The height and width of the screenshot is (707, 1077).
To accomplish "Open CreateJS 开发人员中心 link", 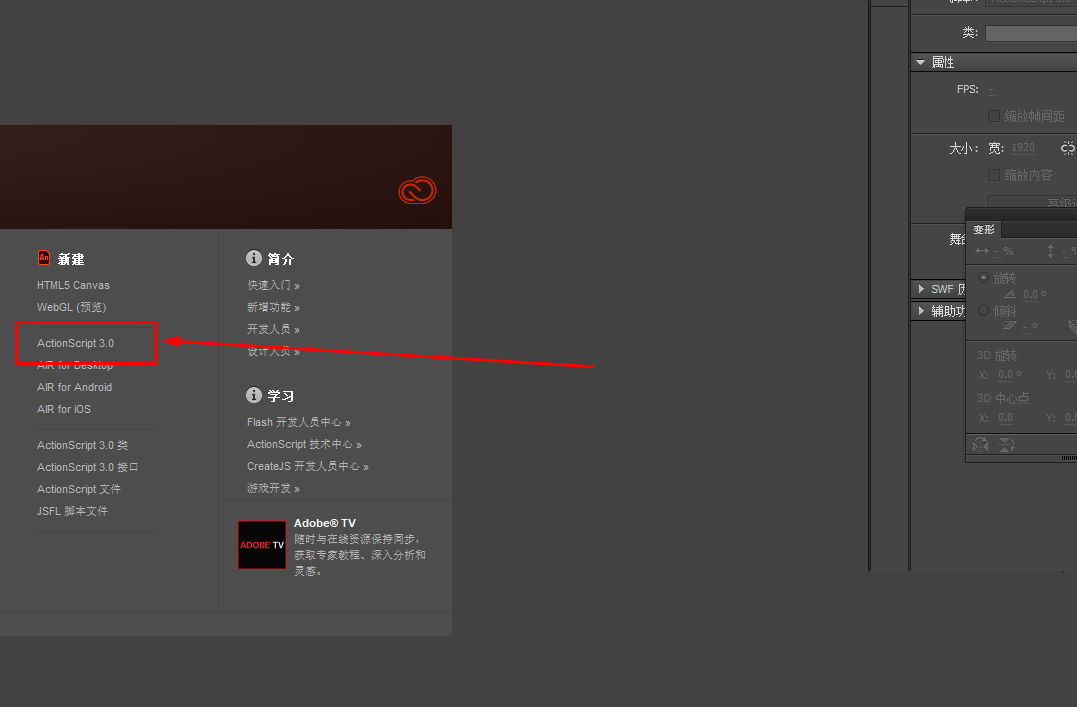I will click(308, 467).
